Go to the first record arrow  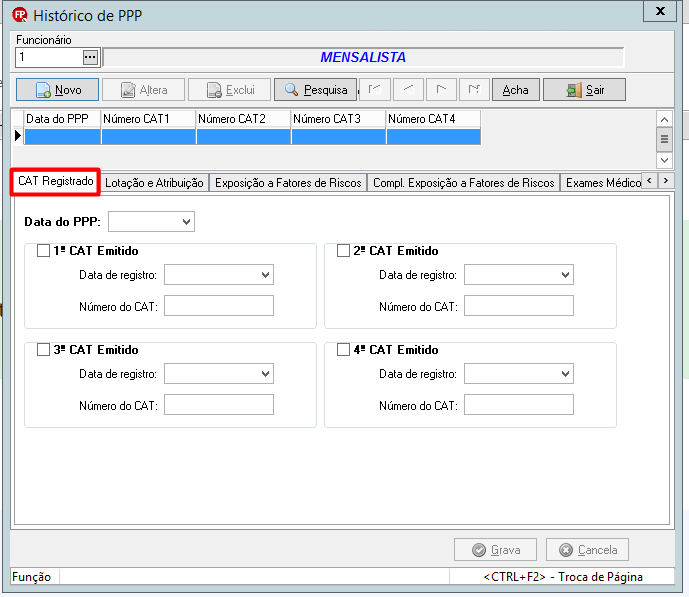[374, 90]
